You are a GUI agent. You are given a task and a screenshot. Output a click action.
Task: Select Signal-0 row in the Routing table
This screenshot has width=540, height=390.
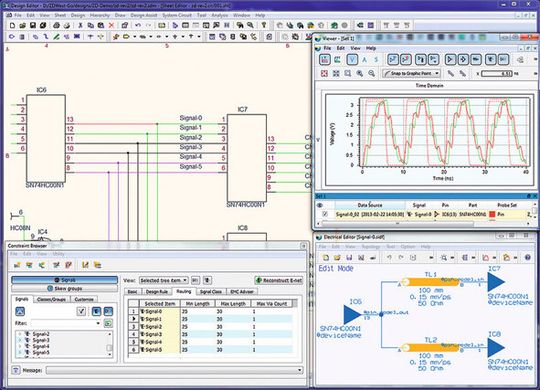pyautogui.click(x=210, y=311)
